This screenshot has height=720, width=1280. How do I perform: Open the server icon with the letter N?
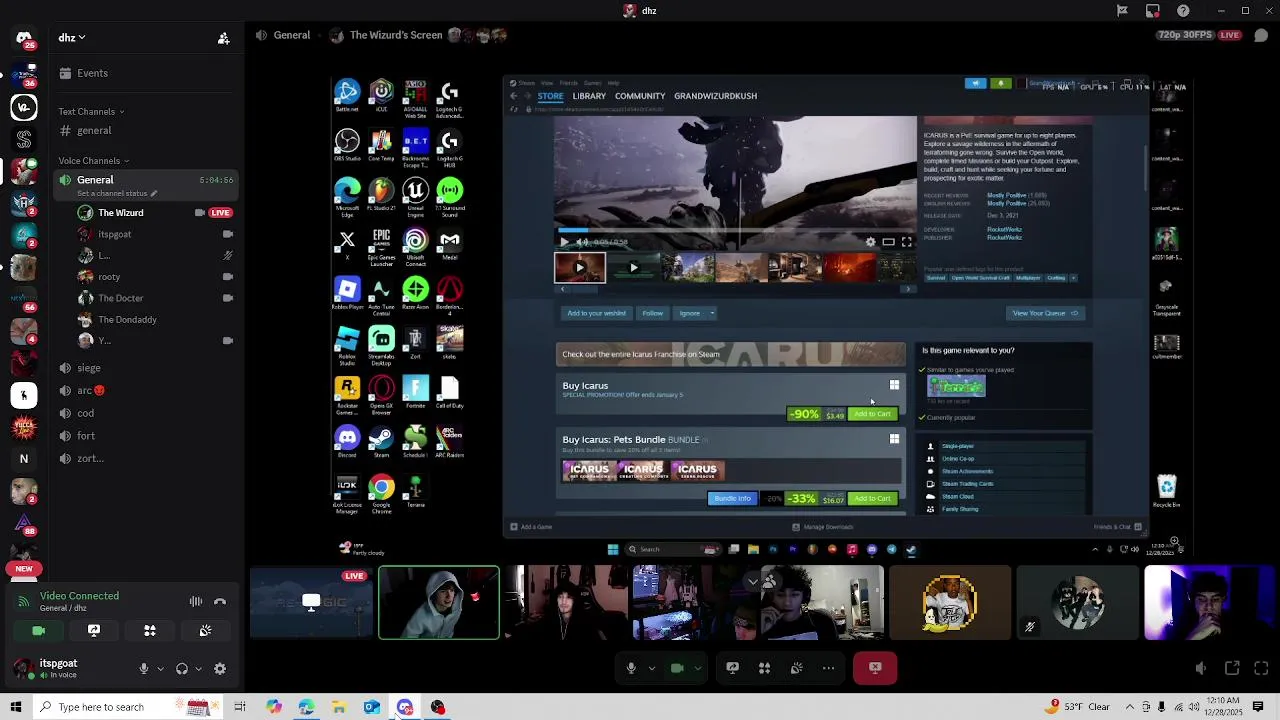coord(24,459)
